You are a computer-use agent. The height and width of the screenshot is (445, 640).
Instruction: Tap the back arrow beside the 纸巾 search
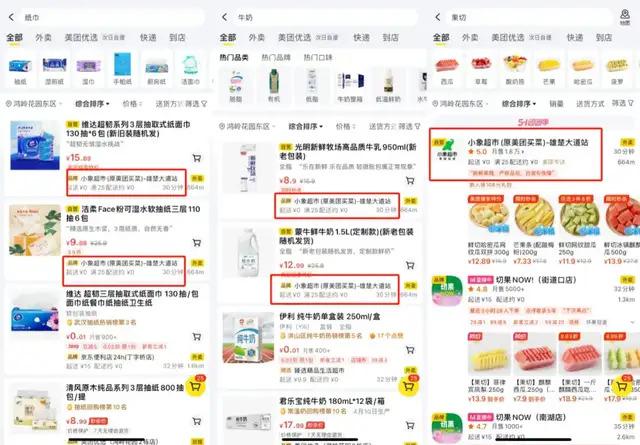tap(11, 17)
